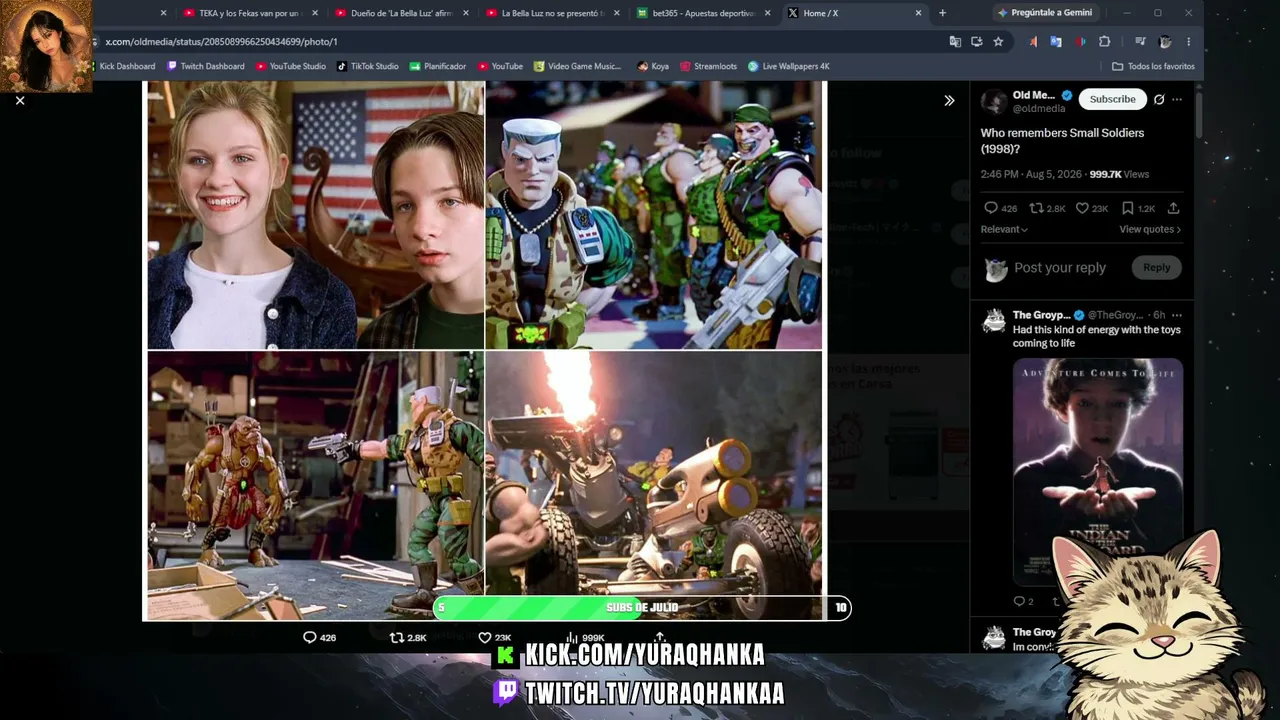Viewport: 1280px width, 720px height.
Task: Open the View quotes link
Action: [1150, 229]
